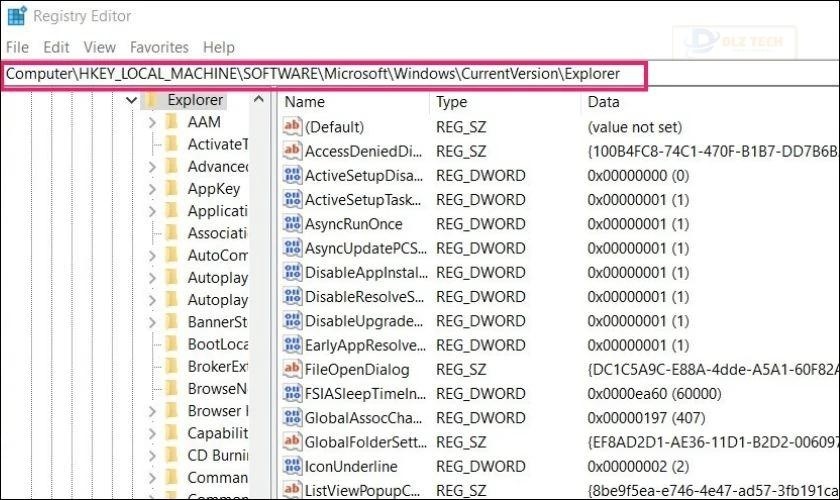The height and width of the screenshot is (500, 840).
Task: Open the Favorites menu
Action: tap(159, 47)
